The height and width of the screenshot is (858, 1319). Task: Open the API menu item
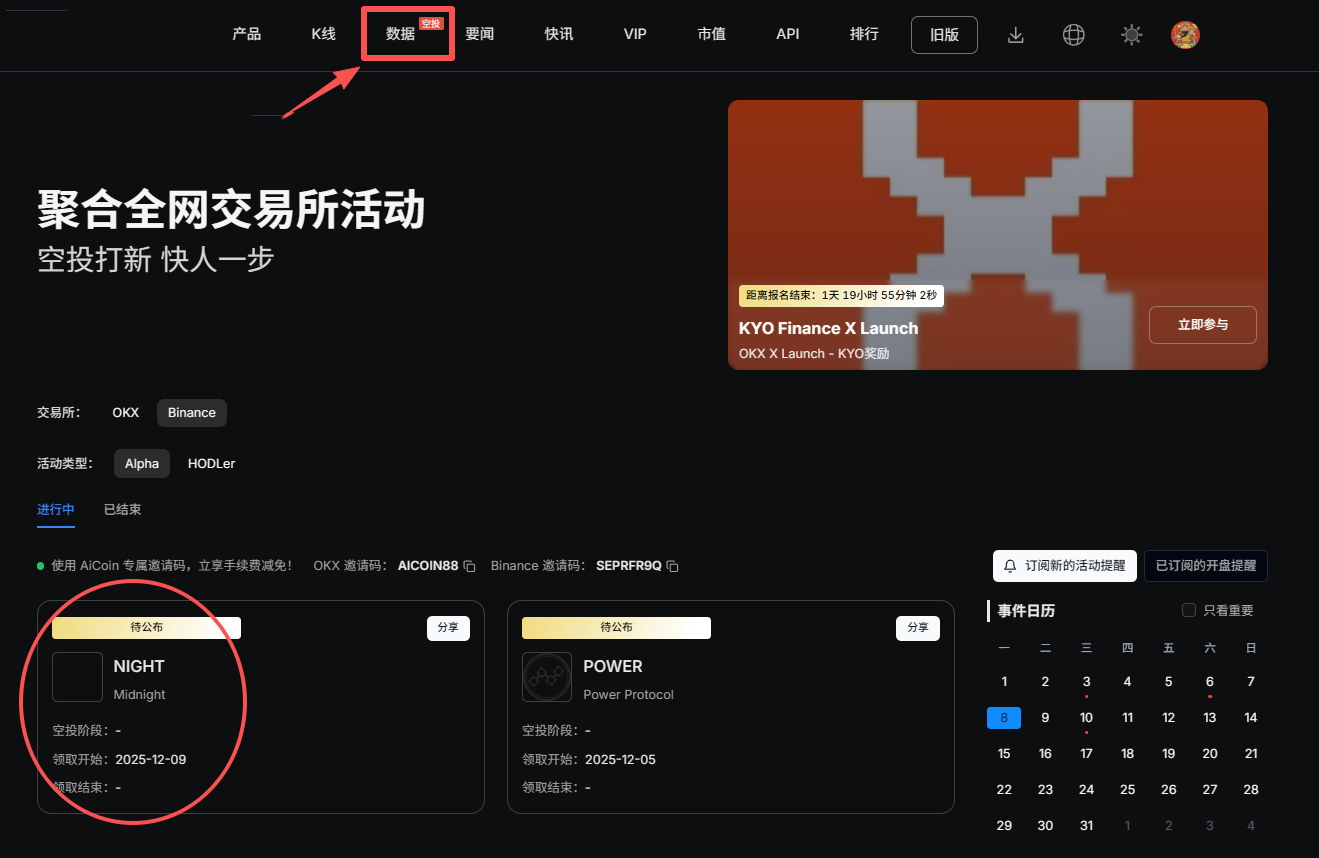788,34
